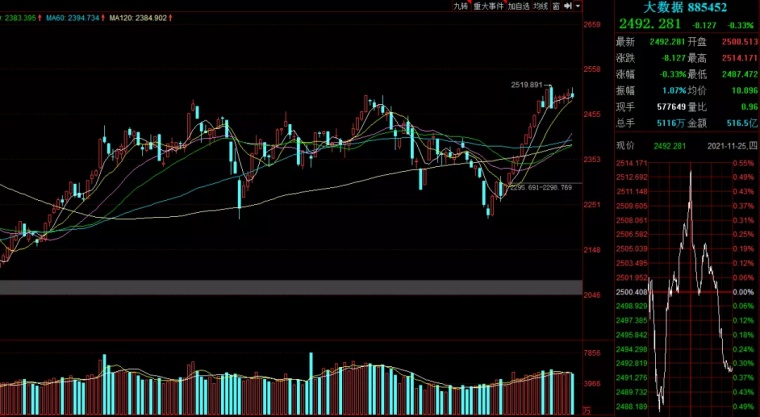Click the jump-to-end arrow icon
Viewport: 760px width, 417px height.
click(x=568, y=6)
